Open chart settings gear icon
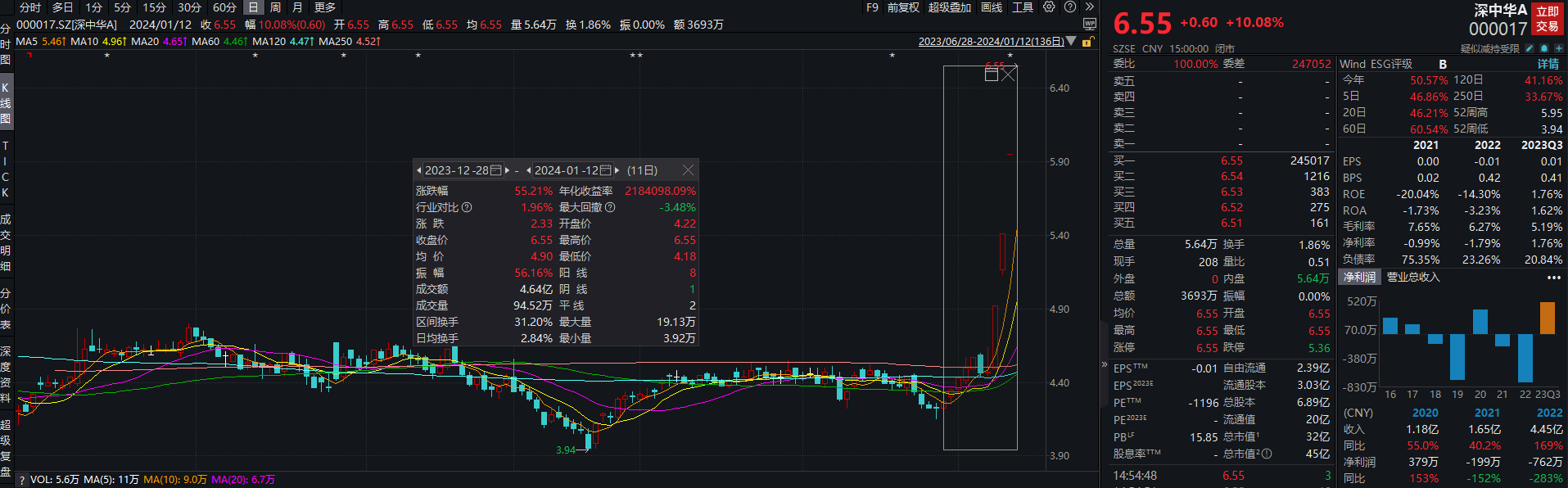 (1049, 7)
